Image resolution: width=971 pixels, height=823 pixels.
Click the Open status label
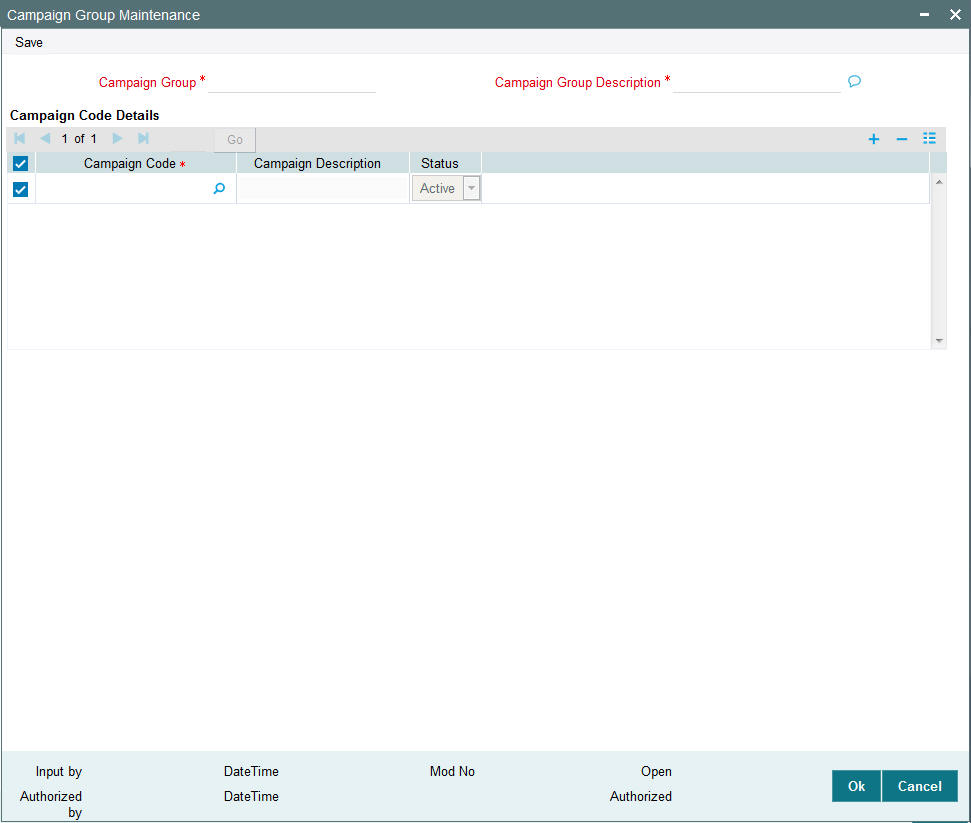click(x=656, y=772)
